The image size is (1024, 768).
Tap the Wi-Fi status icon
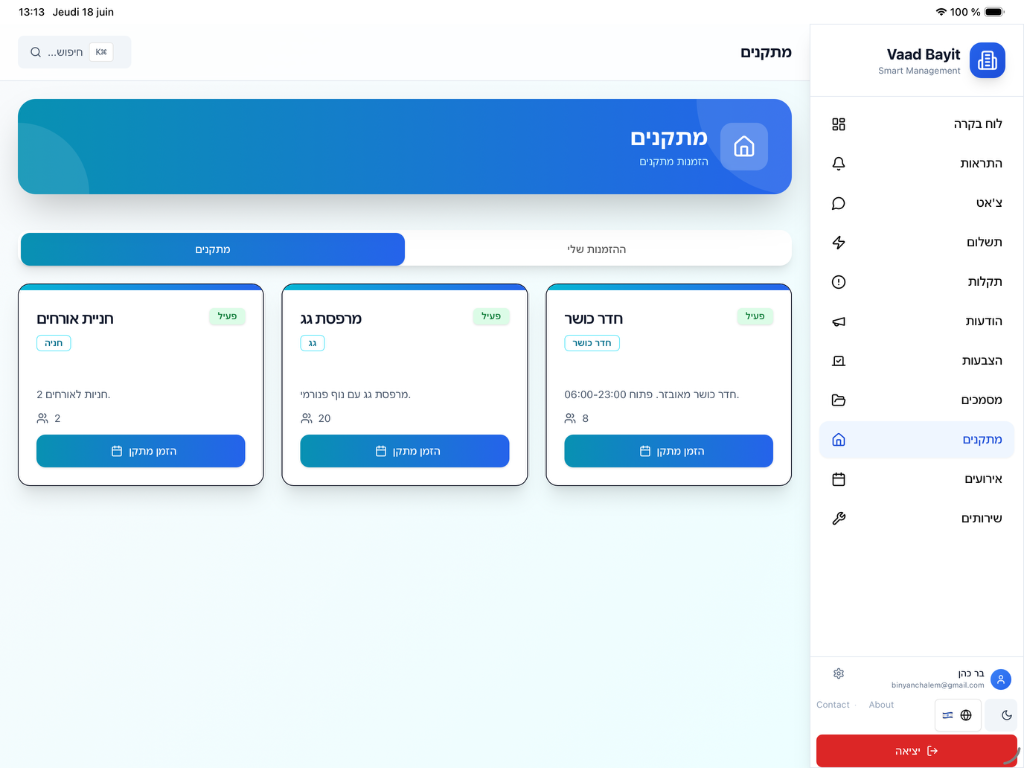(941, 12)
